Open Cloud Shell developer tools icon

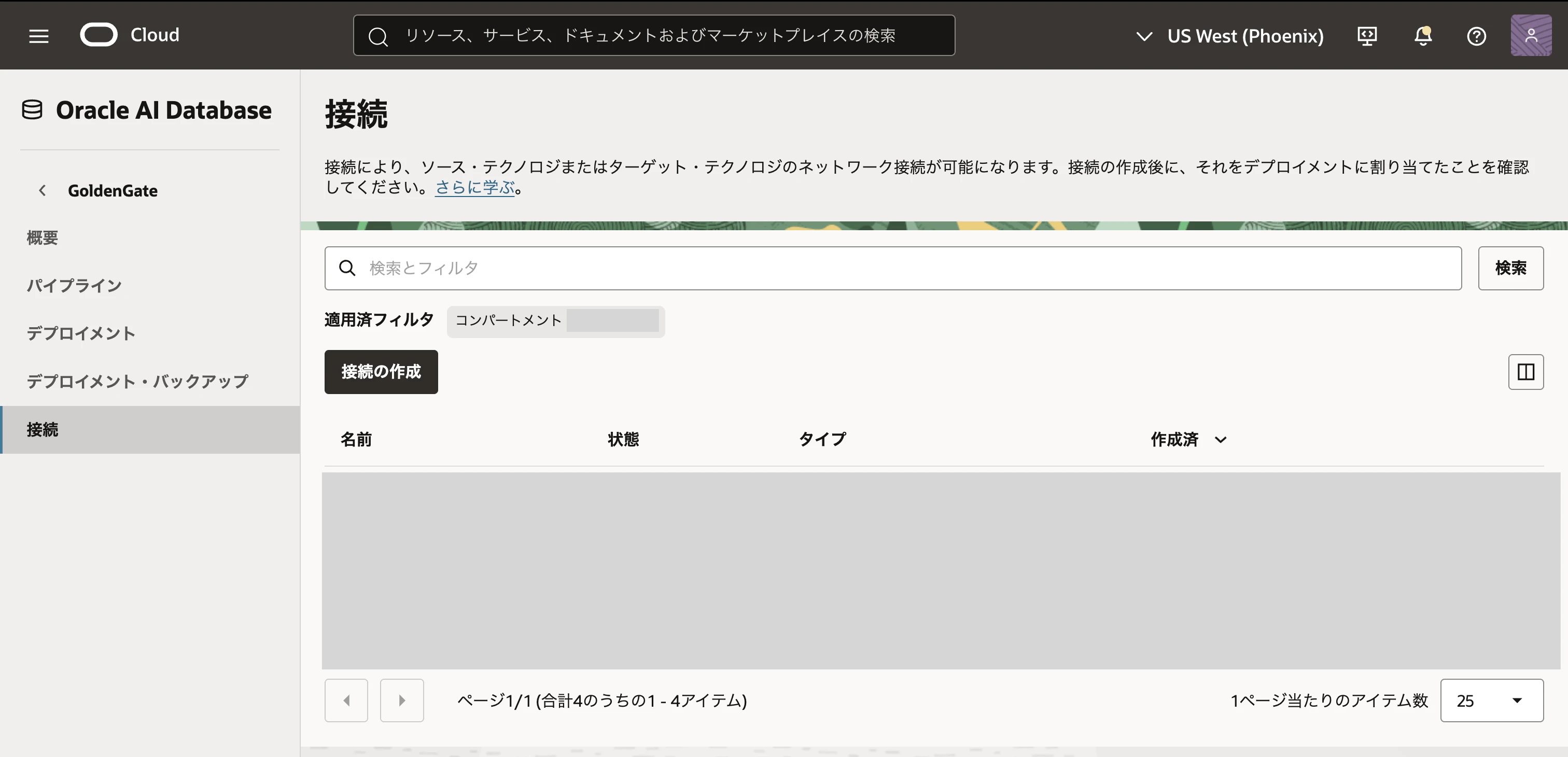coord(1366,36)
